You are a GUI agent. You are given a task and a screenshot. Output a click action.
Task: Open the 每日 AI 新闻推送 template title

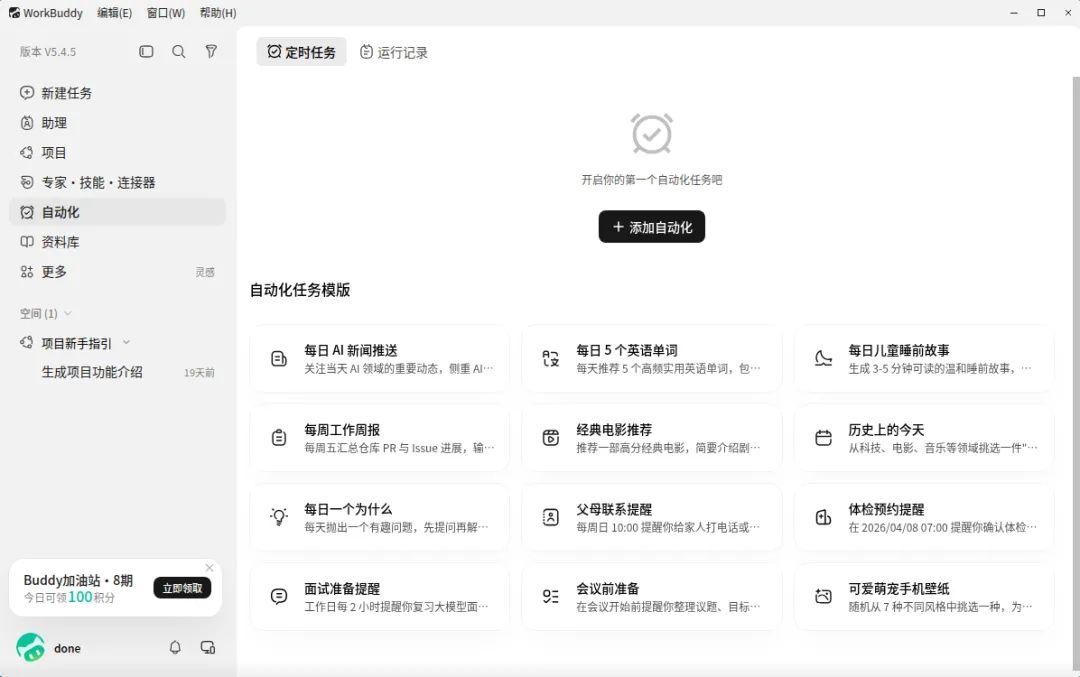(x=351, y=351)
